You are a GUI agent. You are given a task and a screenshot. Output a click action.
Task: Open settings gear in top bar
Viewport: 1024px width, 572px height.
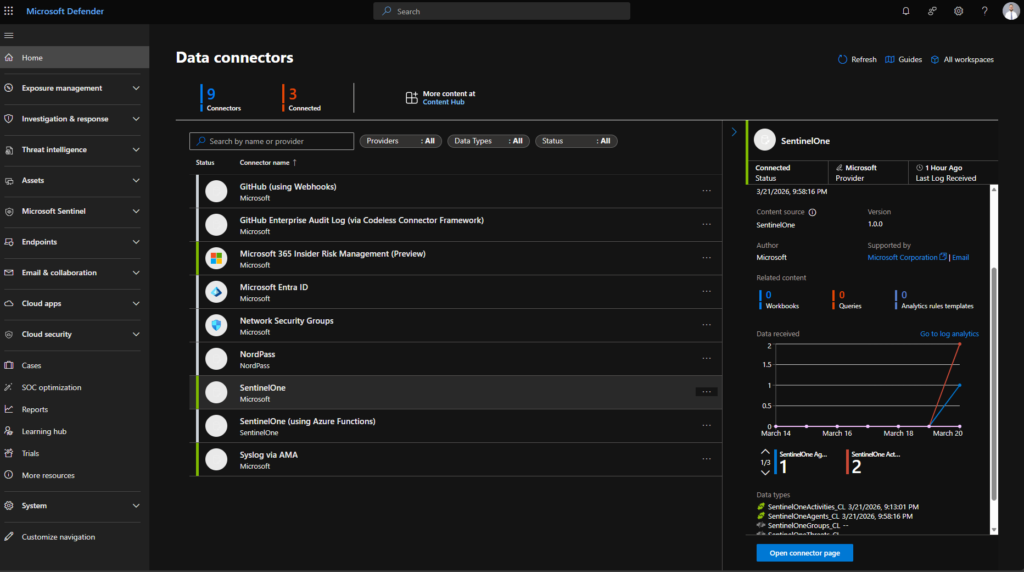[x=958, y=11]
